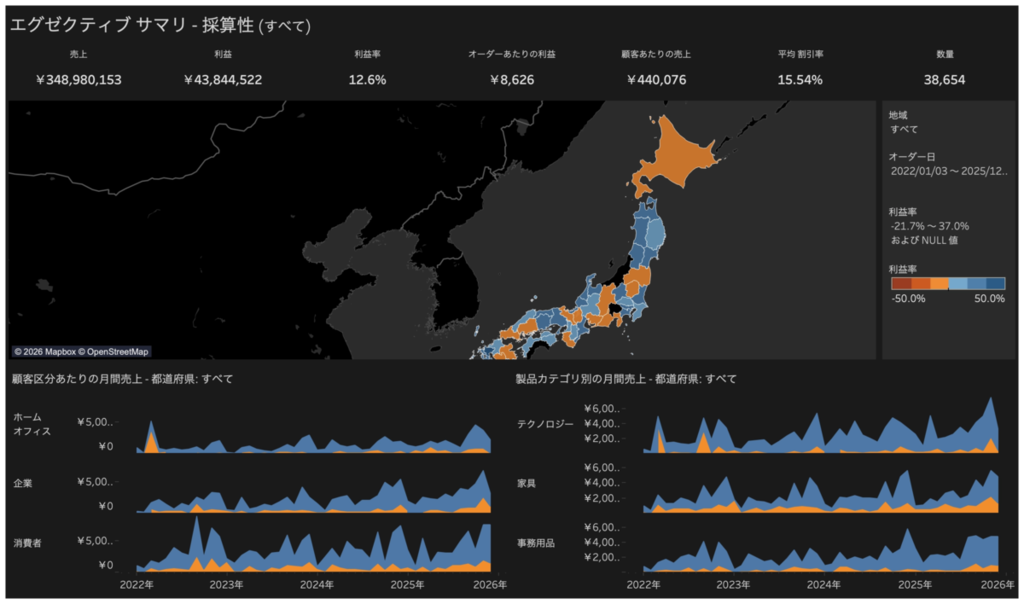Click the 平均 割引率 value 15.54%
Screen dimensions: 1024x604
800,80
